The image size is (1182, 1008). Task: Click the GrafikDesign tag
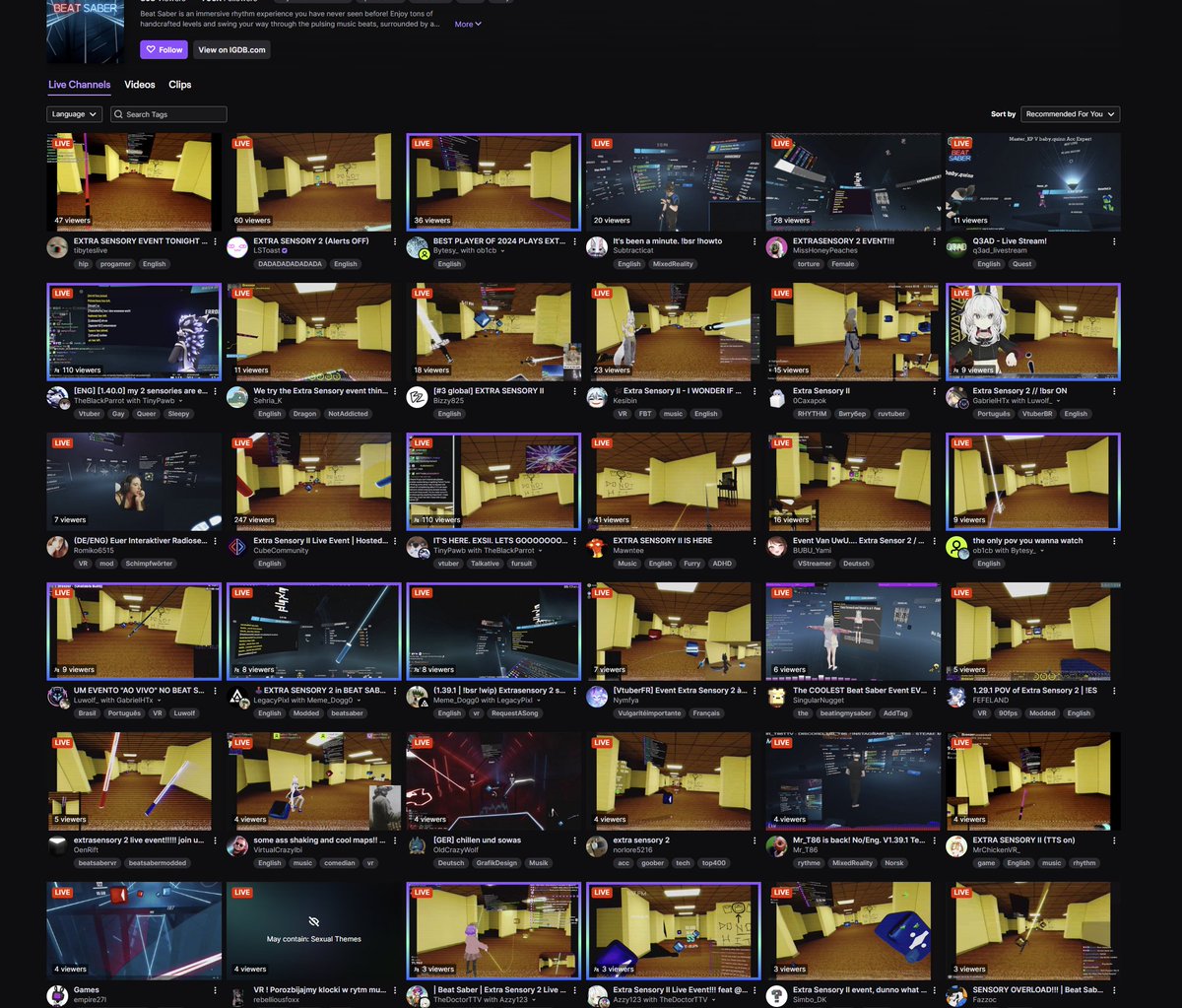(x=497, y=863)
